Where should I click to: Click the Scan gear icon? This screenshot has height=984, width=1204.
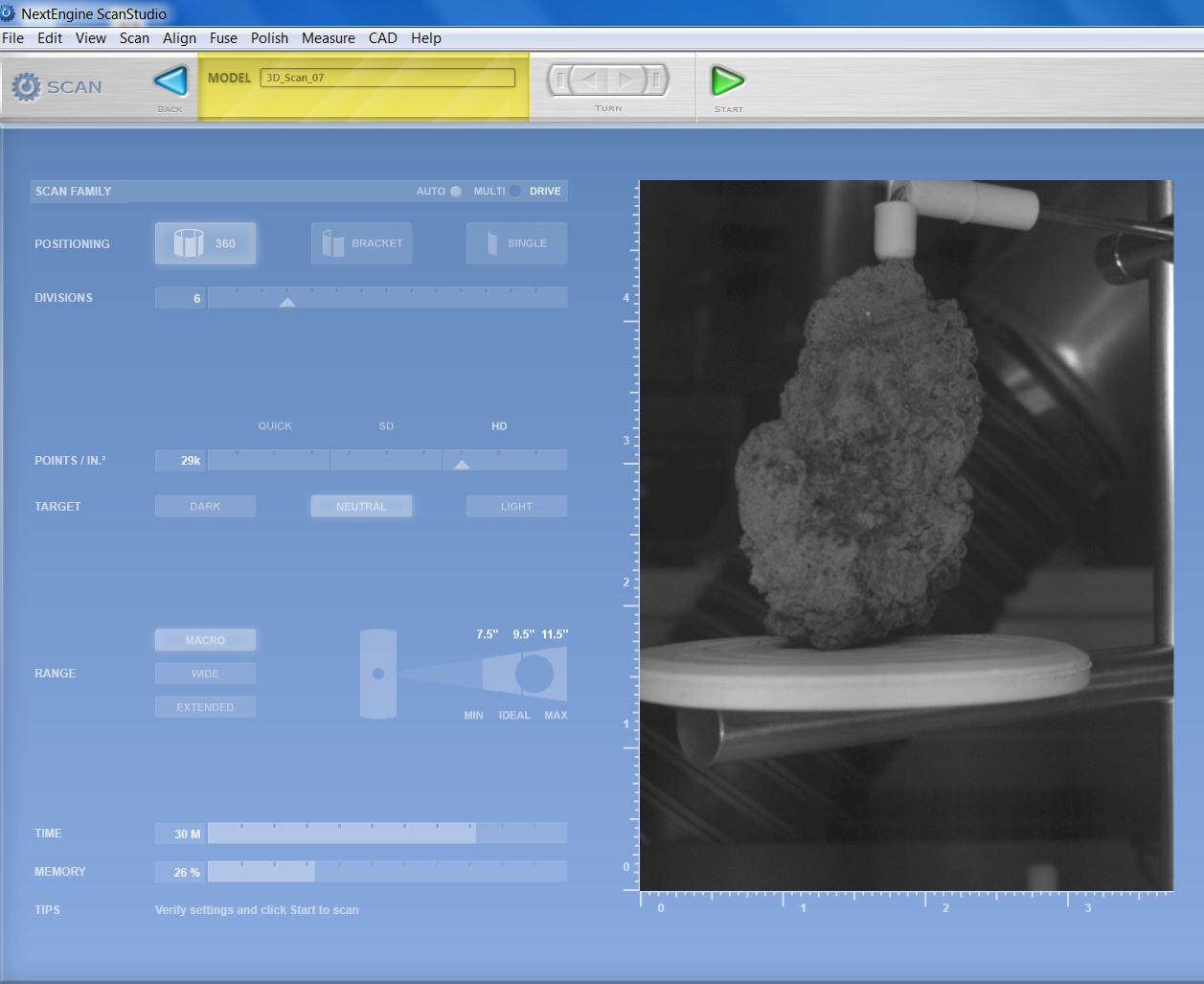pos(26,87)
